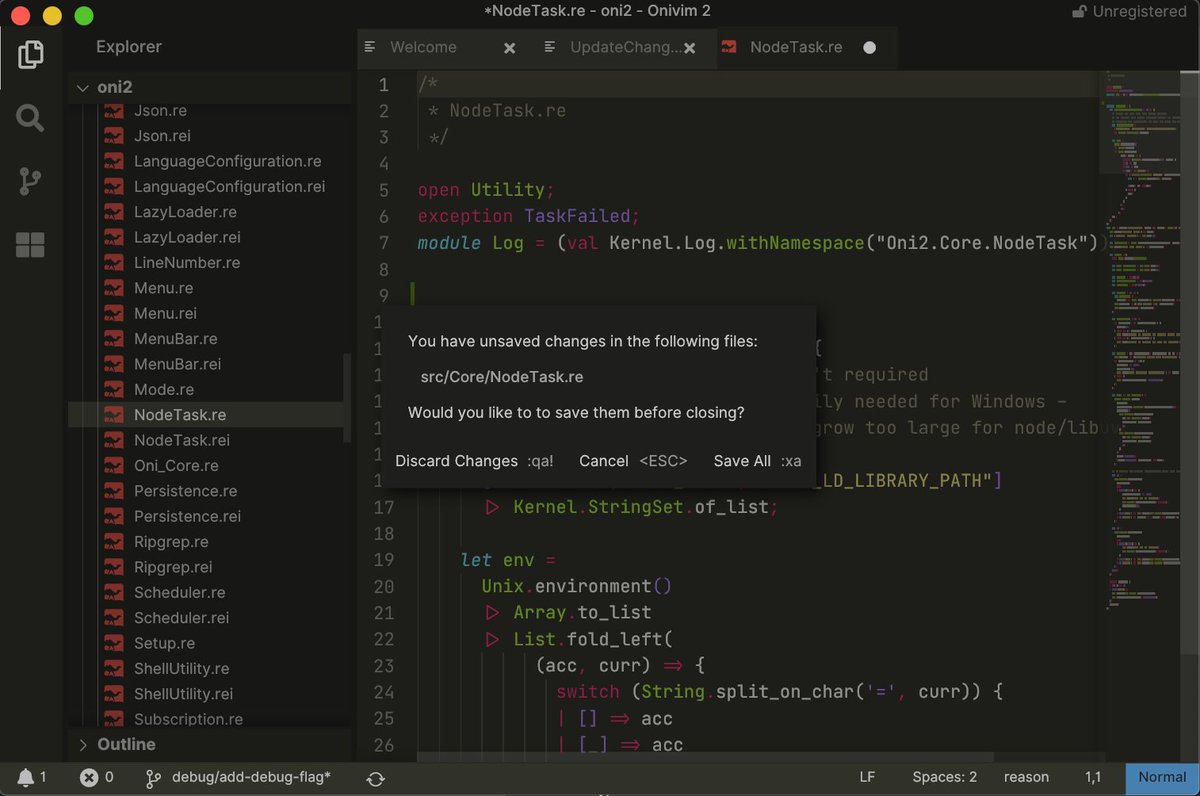
Task: Click Spaces: 2 indentation setting
Action: (944, 777)
